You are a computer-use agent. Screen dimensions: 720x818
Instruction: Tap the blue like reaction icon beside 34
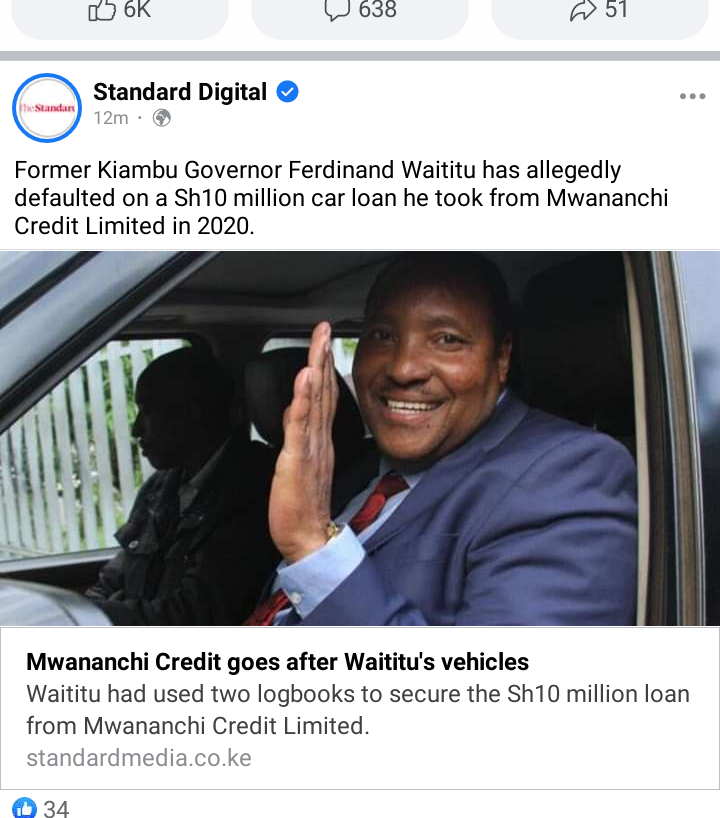pyautogui.click(x=25, y=808)
